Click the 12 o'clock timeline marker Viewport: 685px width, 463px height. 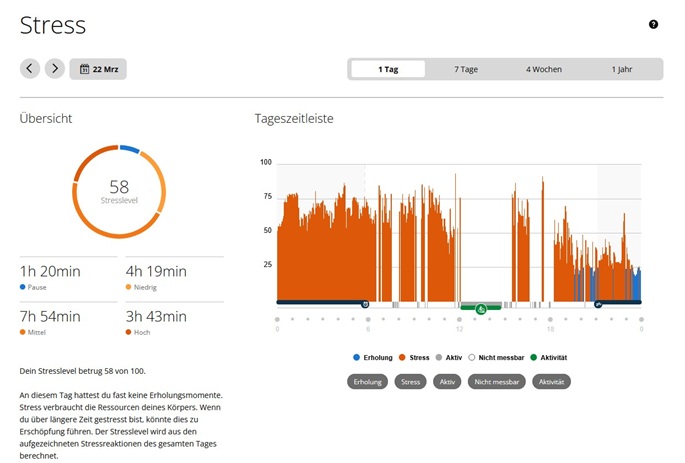click(459, 320)
